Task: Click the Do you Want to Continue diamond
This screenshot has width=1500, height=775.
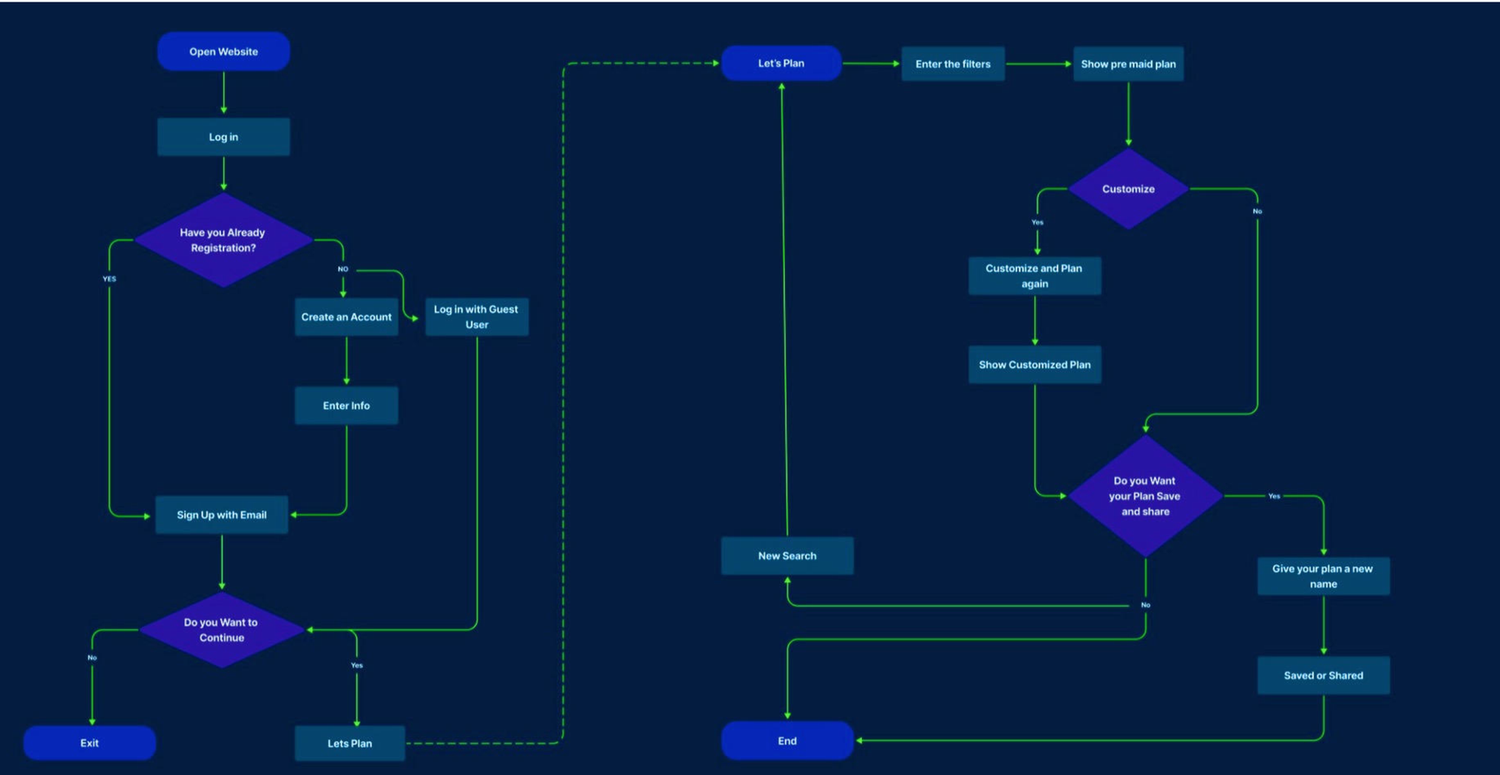Action: tap(221, 630)
